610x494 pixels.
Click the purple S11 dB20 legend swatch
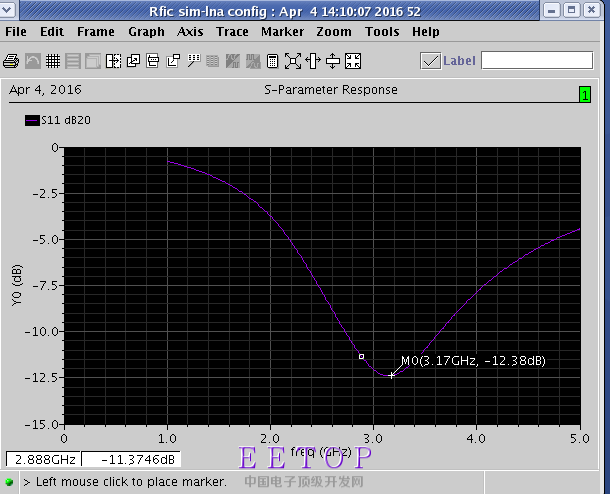32,121
